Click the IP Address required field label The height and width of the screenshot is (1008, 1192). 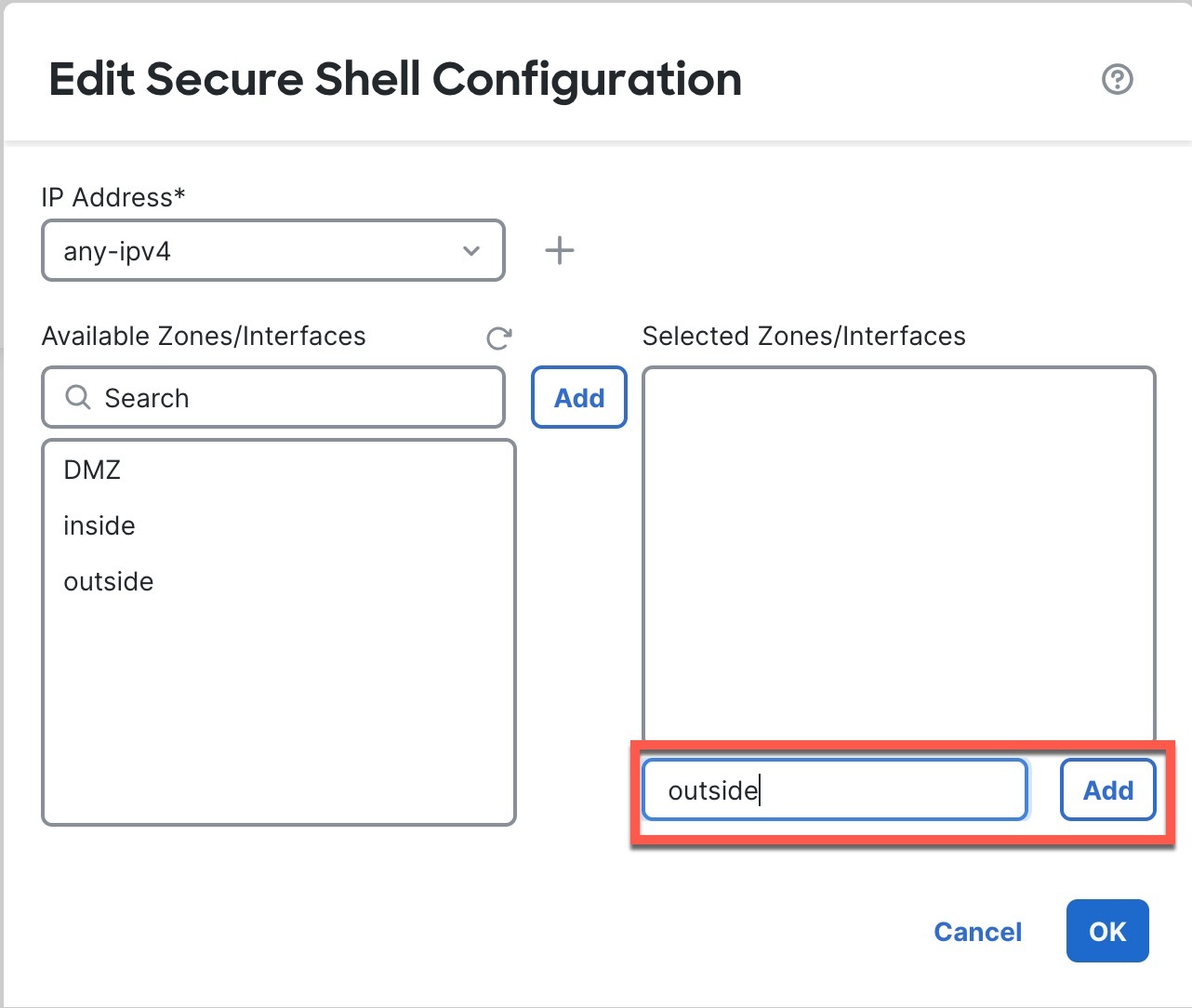pos(113,197)
